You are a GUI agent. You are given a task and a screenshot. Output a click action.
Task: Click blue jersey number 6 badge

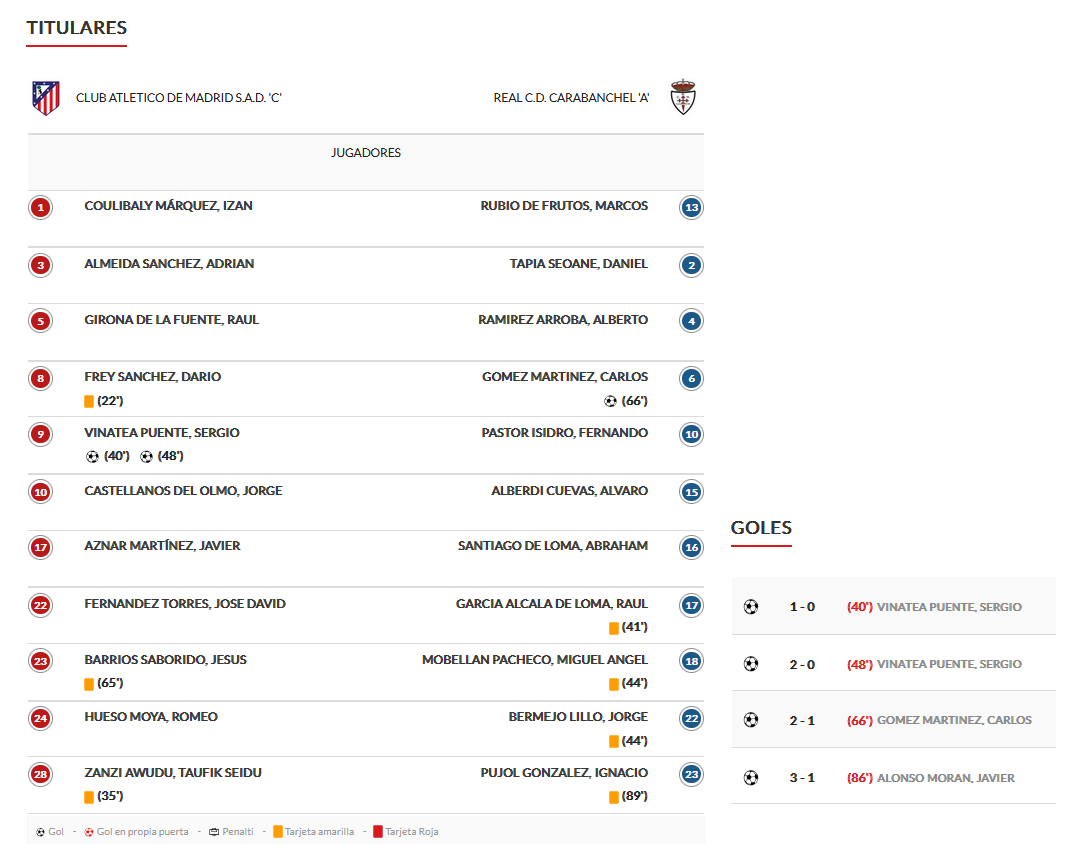point(691,378)
